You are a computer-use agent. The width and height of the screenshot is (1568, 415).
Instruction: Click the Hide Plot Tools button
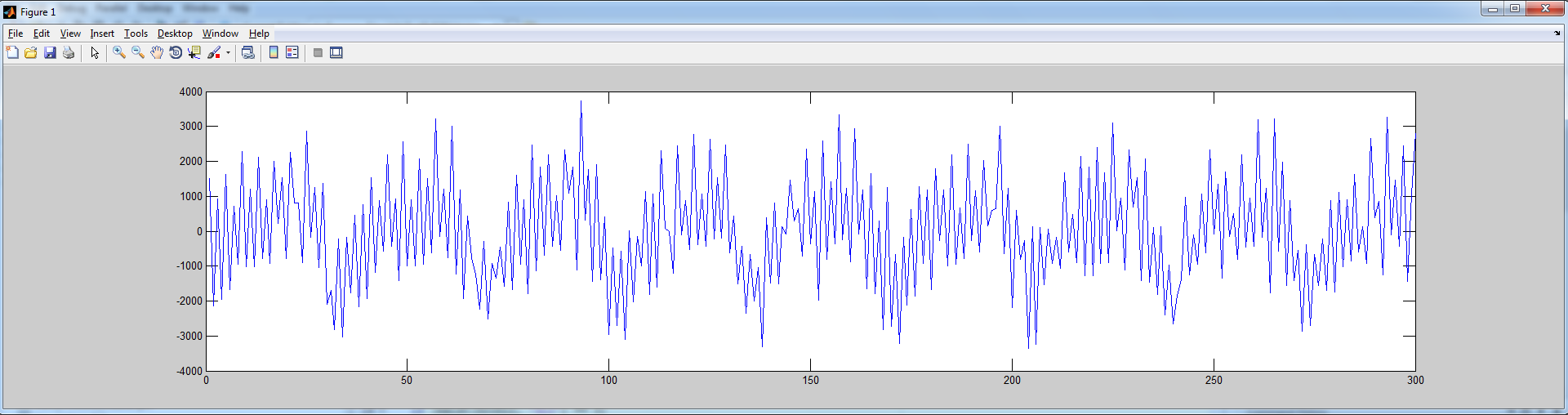point(318,52)
